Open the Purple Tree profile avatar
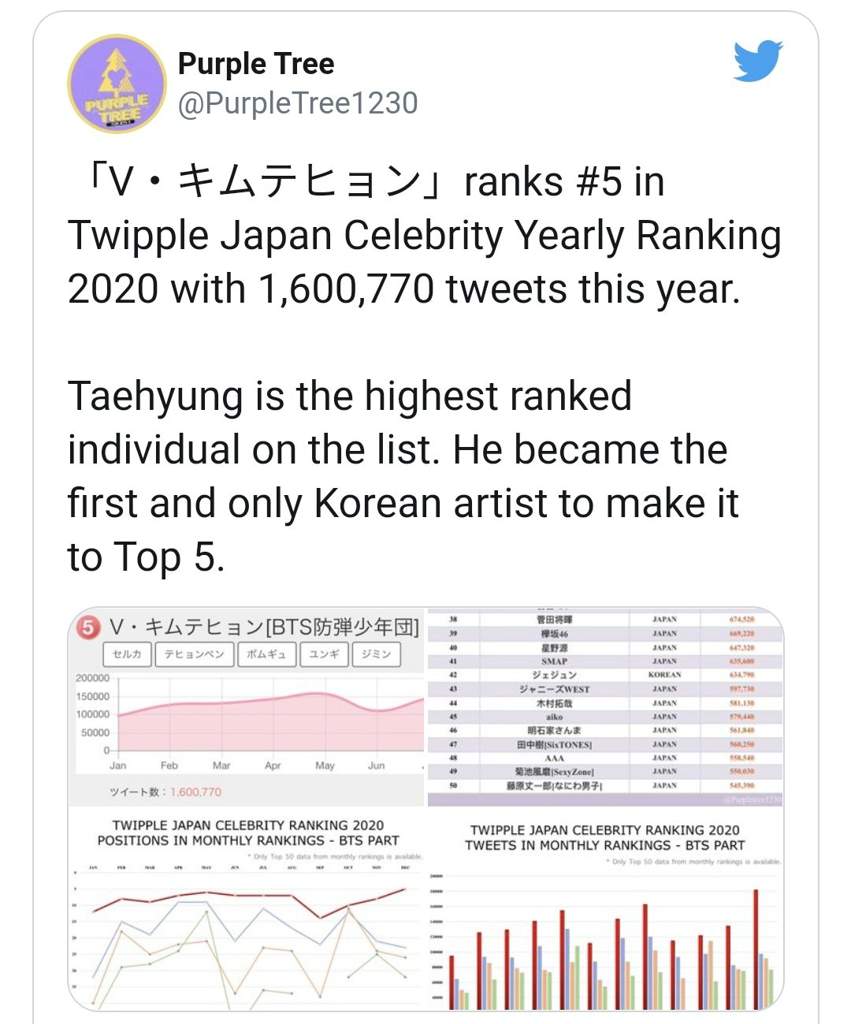 pos(117,84)
